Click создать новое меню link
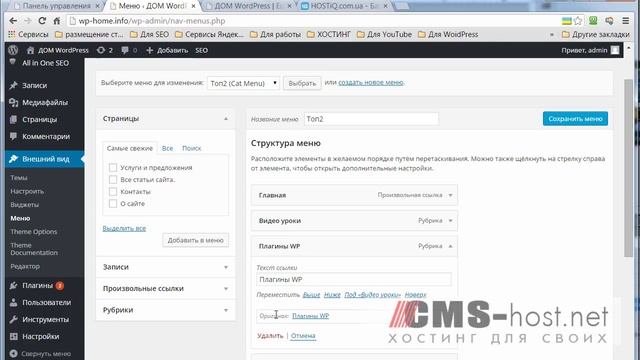Image resolution: width=640 pixels, height=360 pixels. pos(371,82)
